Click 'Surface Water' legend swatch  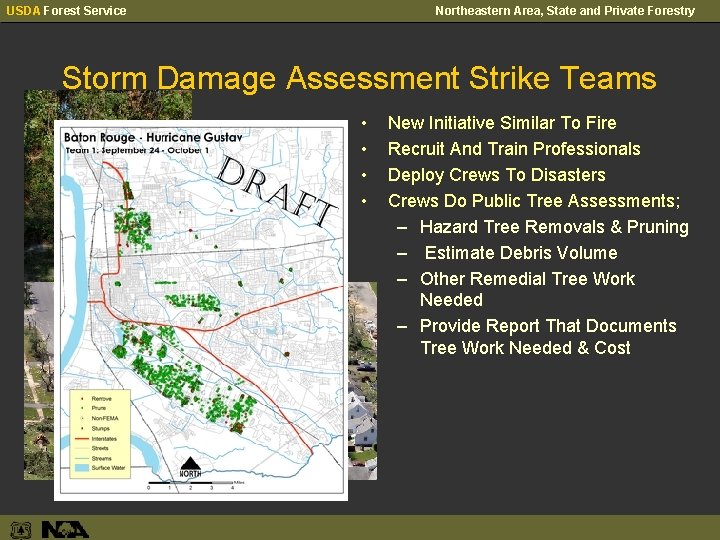(x=81, y=468)
